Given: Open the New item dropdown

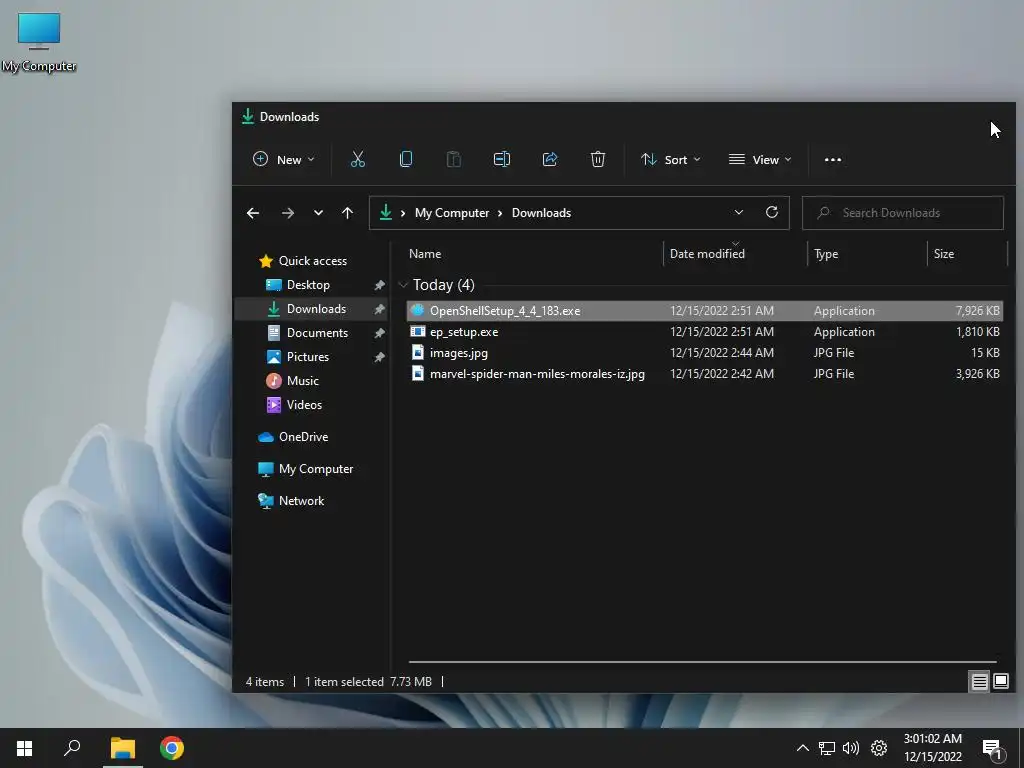Looking at the screenshot, I should tap(284, 159).
